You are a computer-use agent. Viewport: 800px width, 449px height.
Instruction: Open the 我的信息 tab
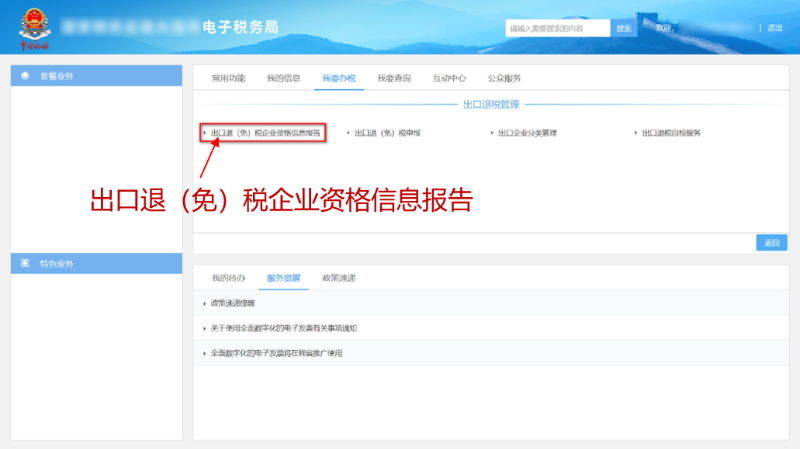pyautogui.click(x=283, y=78)
